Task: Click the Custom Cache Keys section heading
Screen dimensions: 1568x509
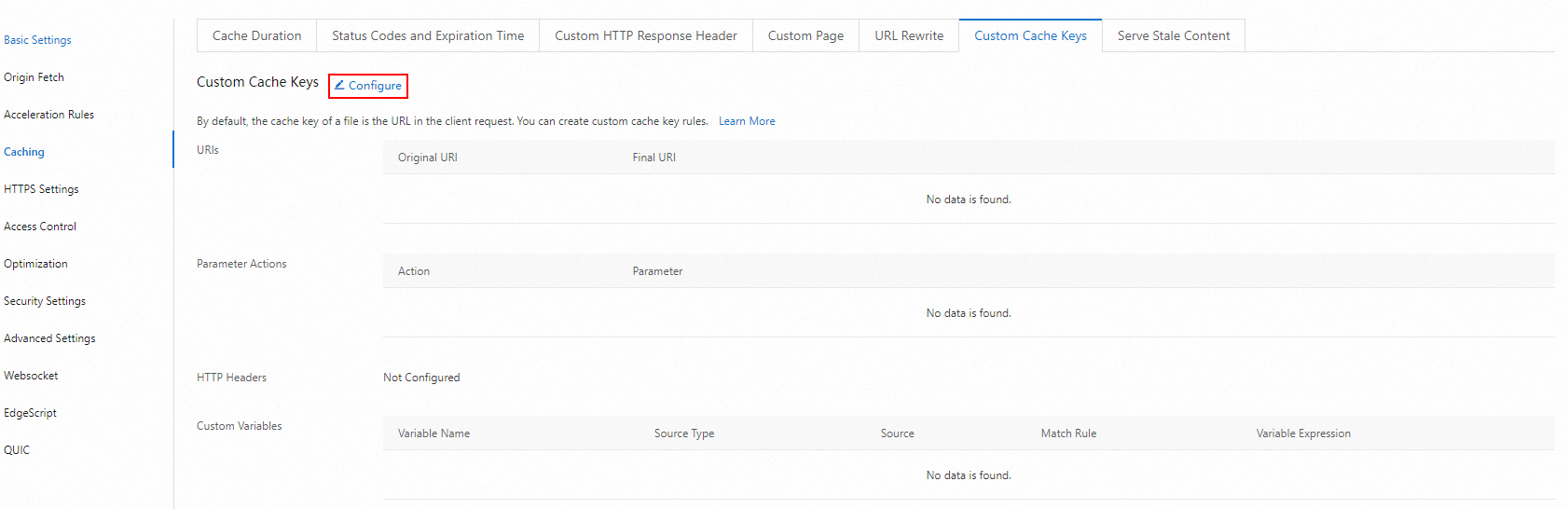Action: (257, 82)
